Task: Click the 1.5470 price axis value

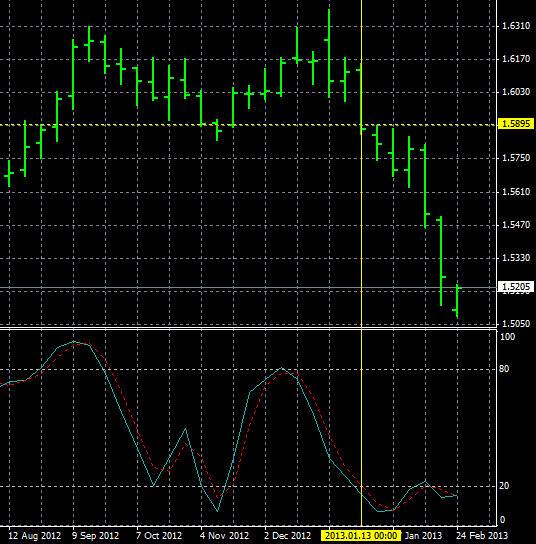Action: click(x=516, y=225)
